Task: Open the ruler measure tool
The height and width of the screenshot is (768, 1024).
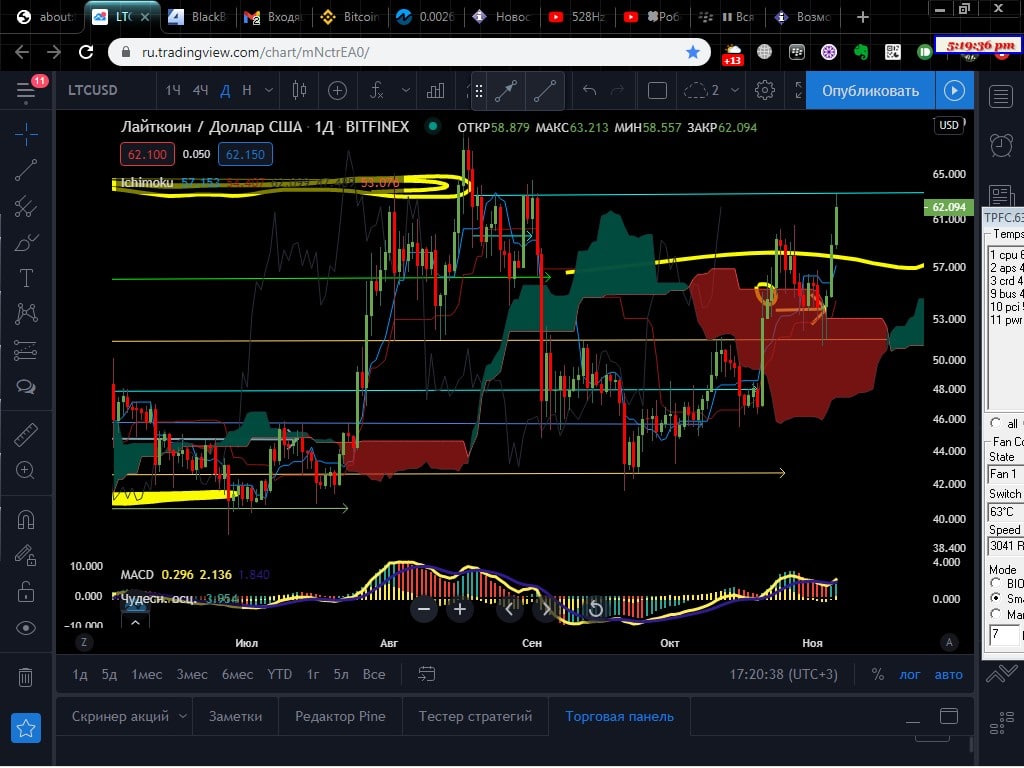Action: (x=26, y=435)
